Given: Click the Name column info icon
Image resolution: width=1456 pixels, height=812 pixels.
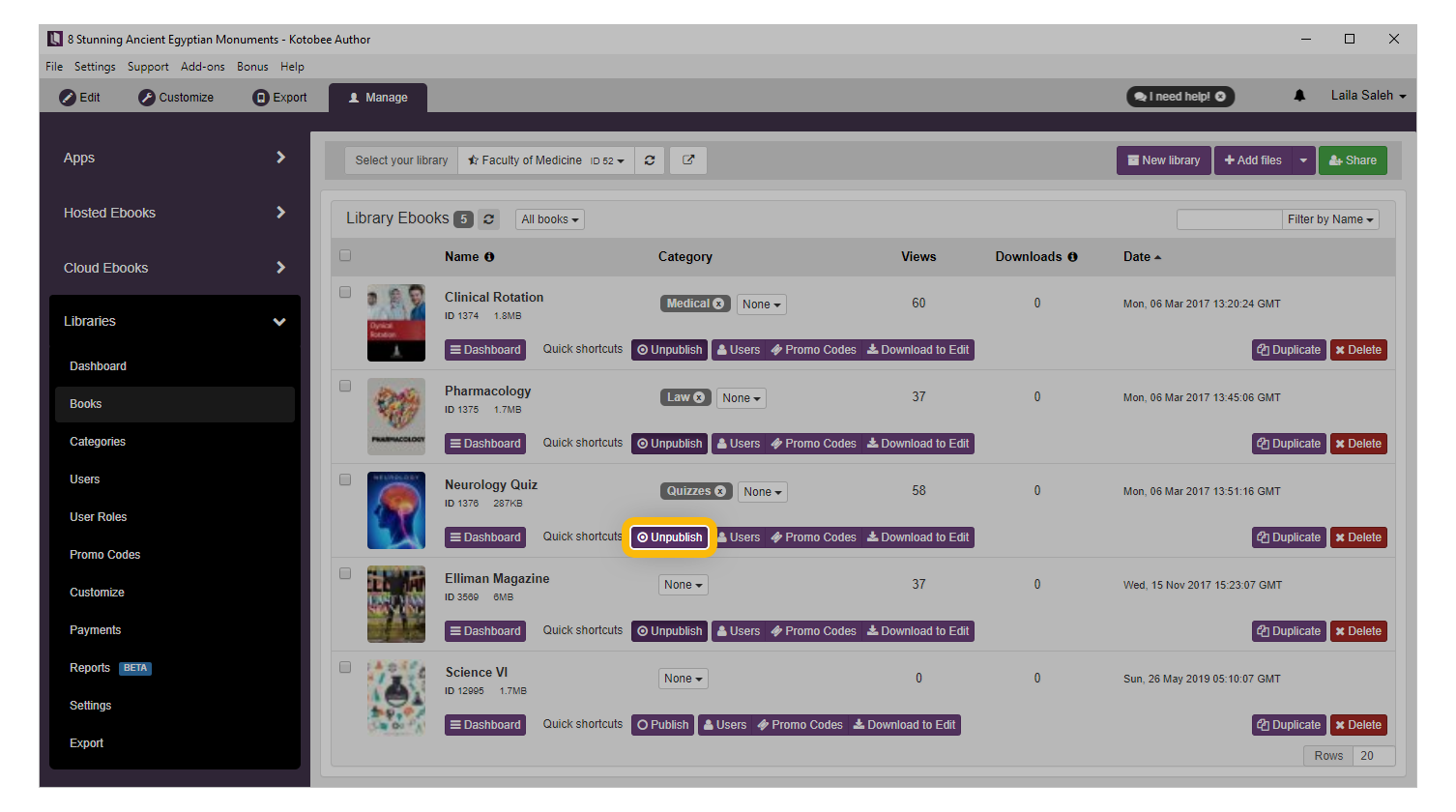Looking at the screenshot, I should click(489, 257).
